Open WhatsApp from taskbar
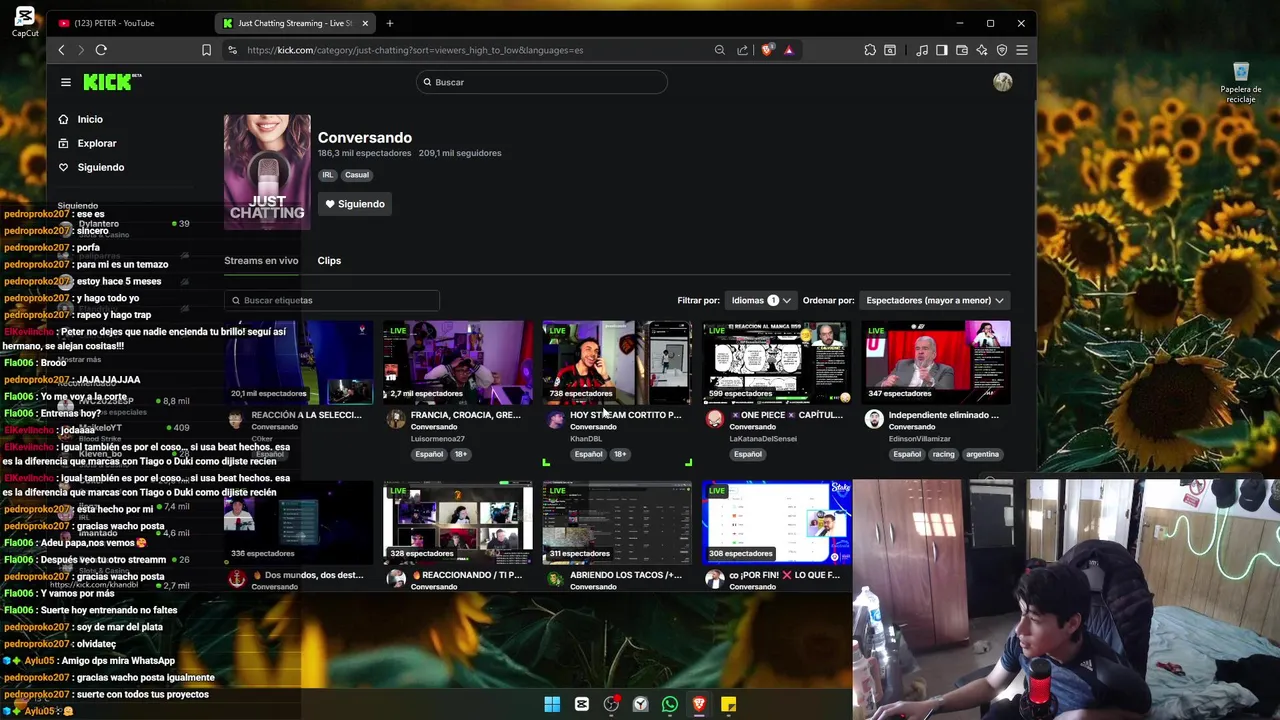The height and width of the screenshot is (720, 1280). (670, 705)
